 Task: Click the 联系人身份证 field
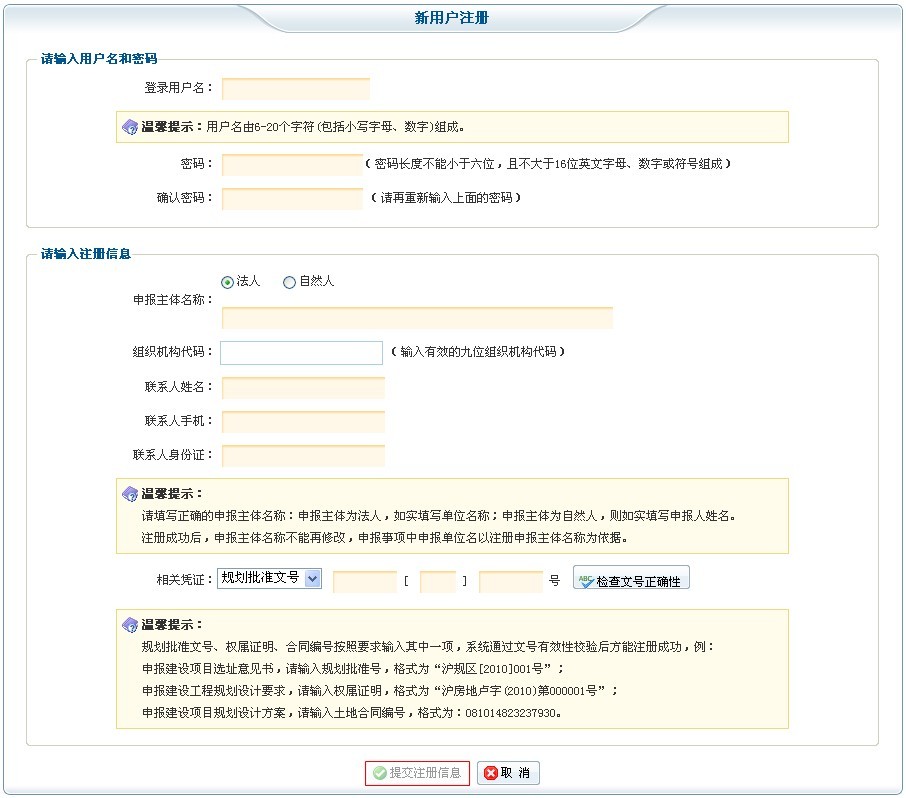[x=302, y=456]
